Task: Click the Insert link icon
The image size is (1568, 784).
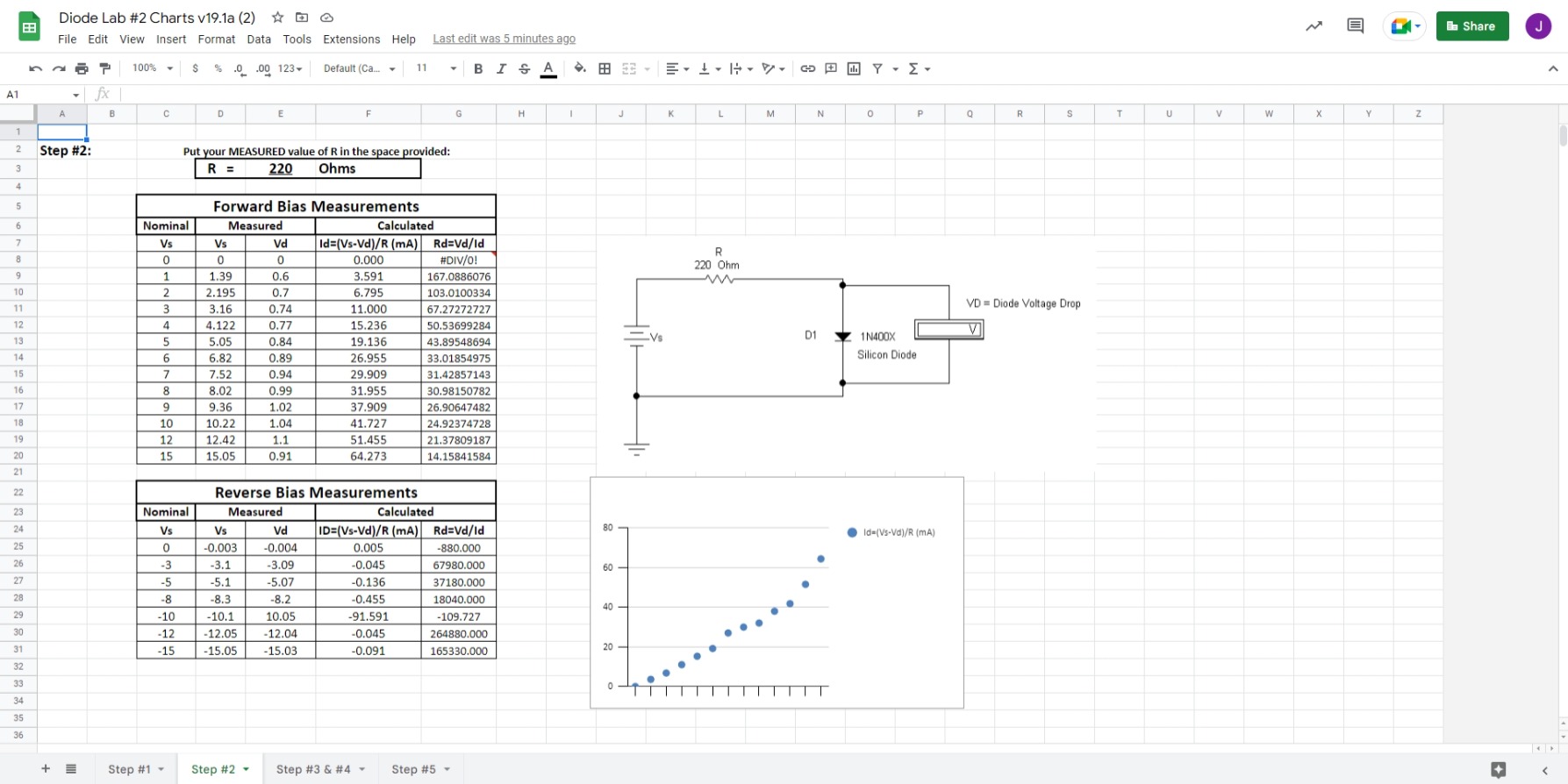Action: click(808, 68)
